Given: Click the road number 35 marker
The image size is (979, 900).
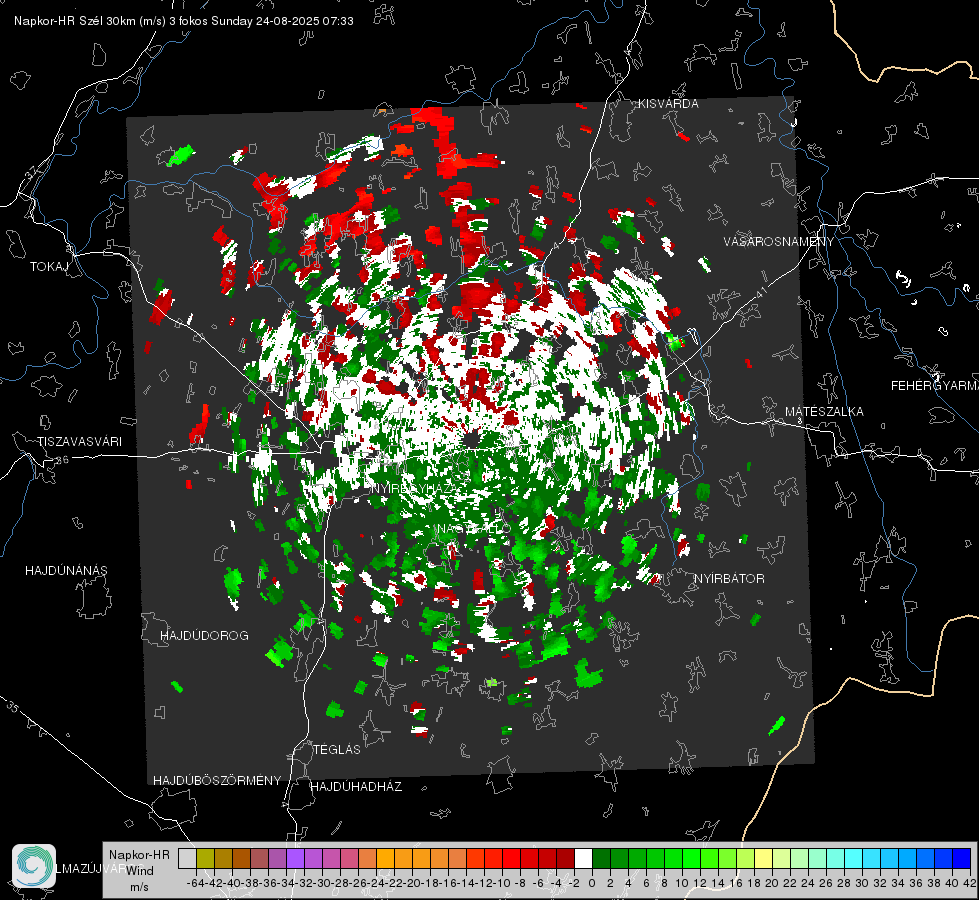Looking at the screenshot, I should pyautogui.click(x=12, y=706).
